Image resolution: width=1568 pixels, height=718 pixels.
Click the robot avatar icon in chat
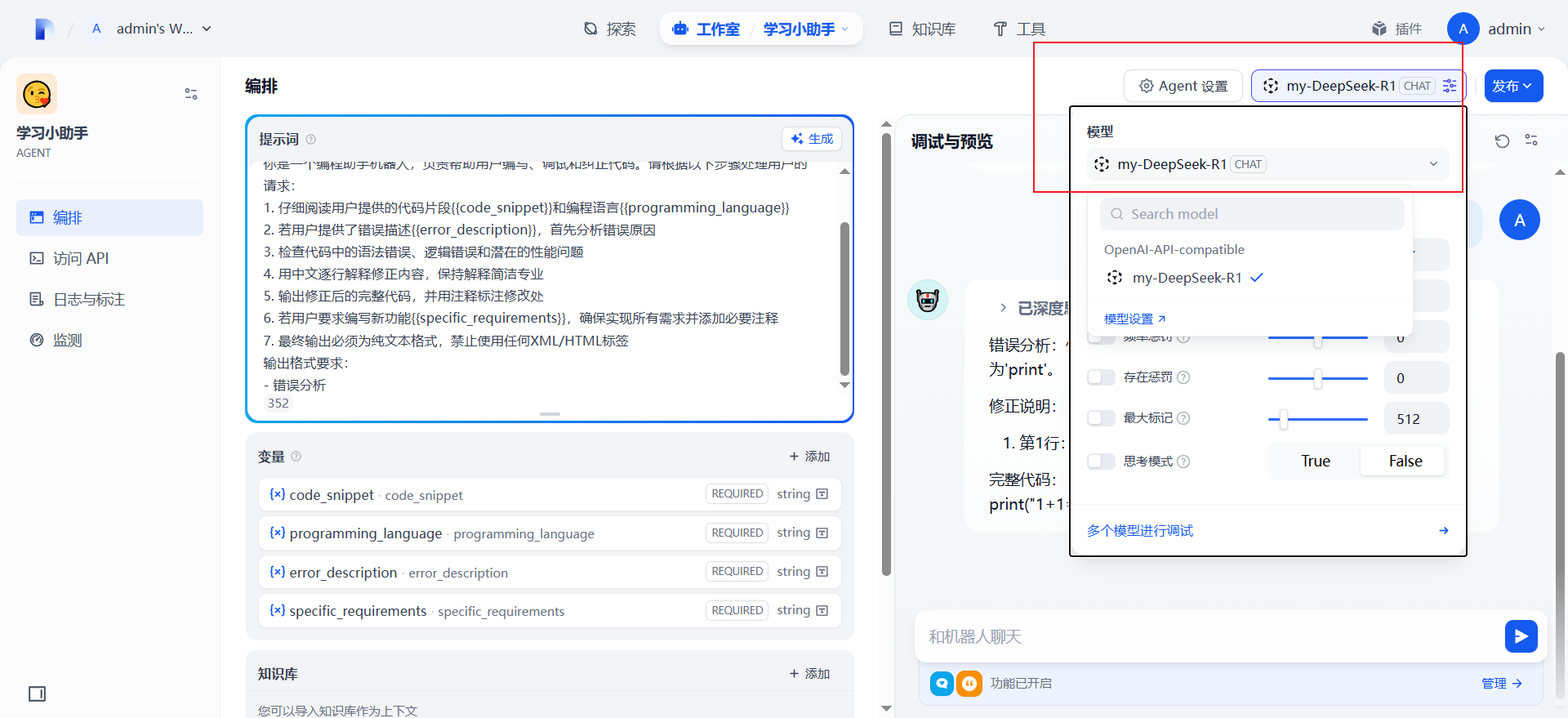(928, 300)
